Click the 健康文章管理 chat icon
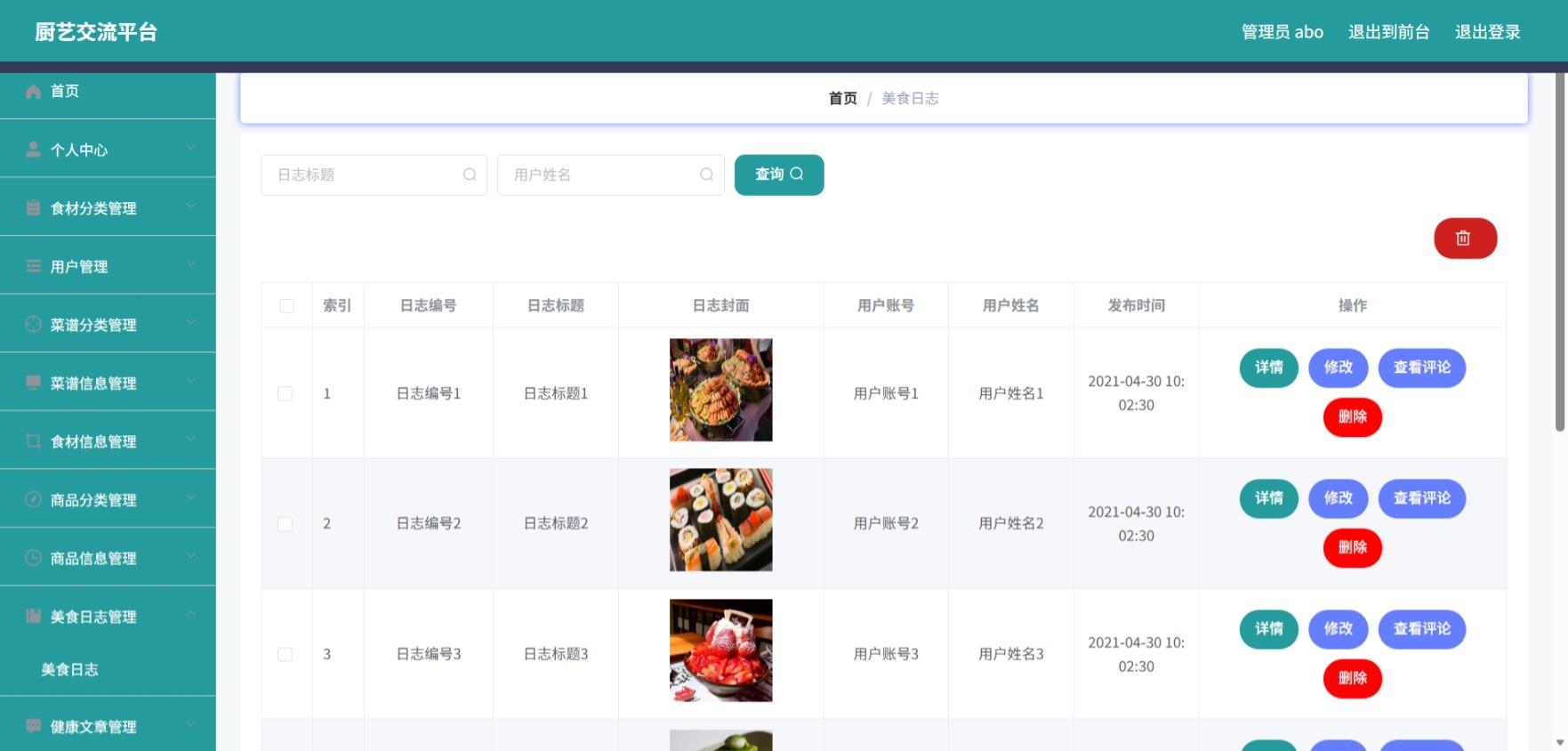Screen dimensions: 1568x751 click(33, 726)
